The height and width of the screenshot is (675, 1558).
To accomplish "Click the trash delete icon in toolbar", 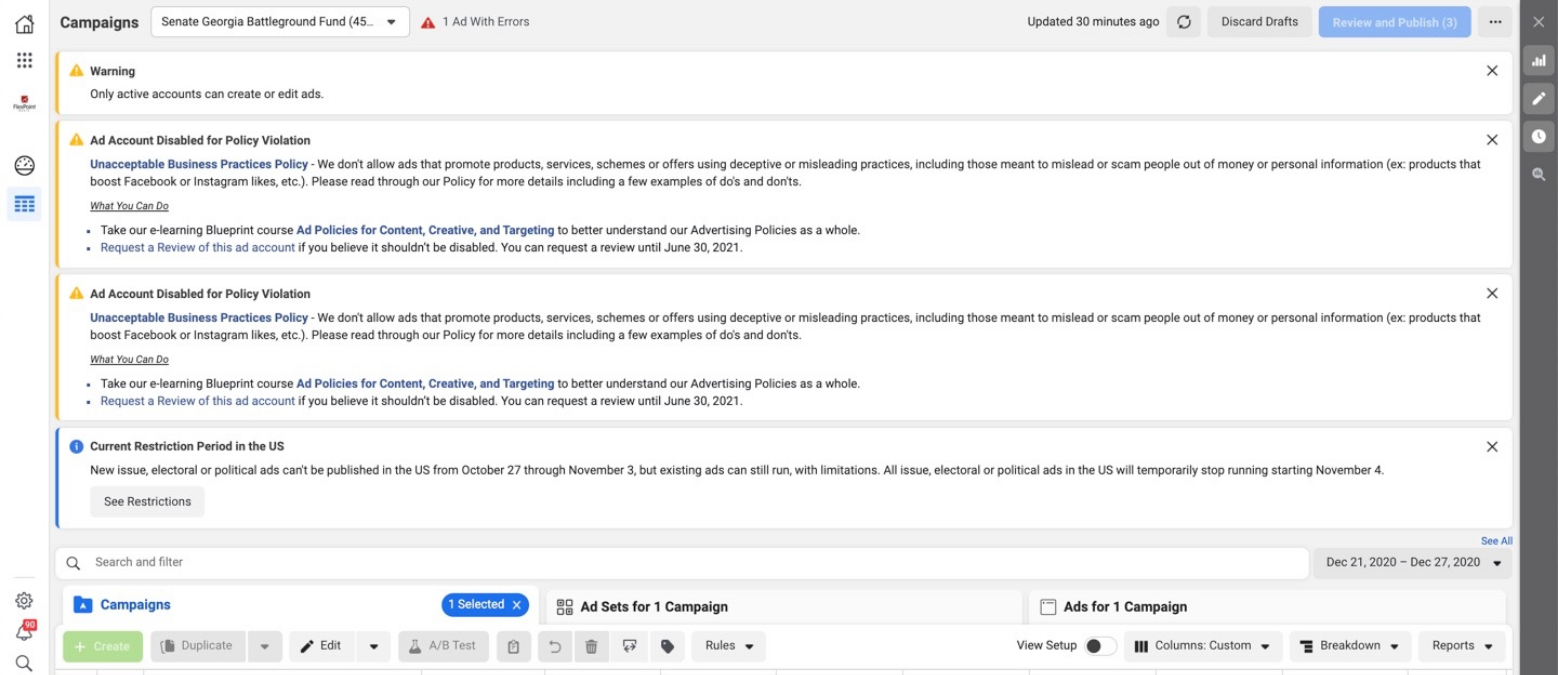I will coord(591,646).
